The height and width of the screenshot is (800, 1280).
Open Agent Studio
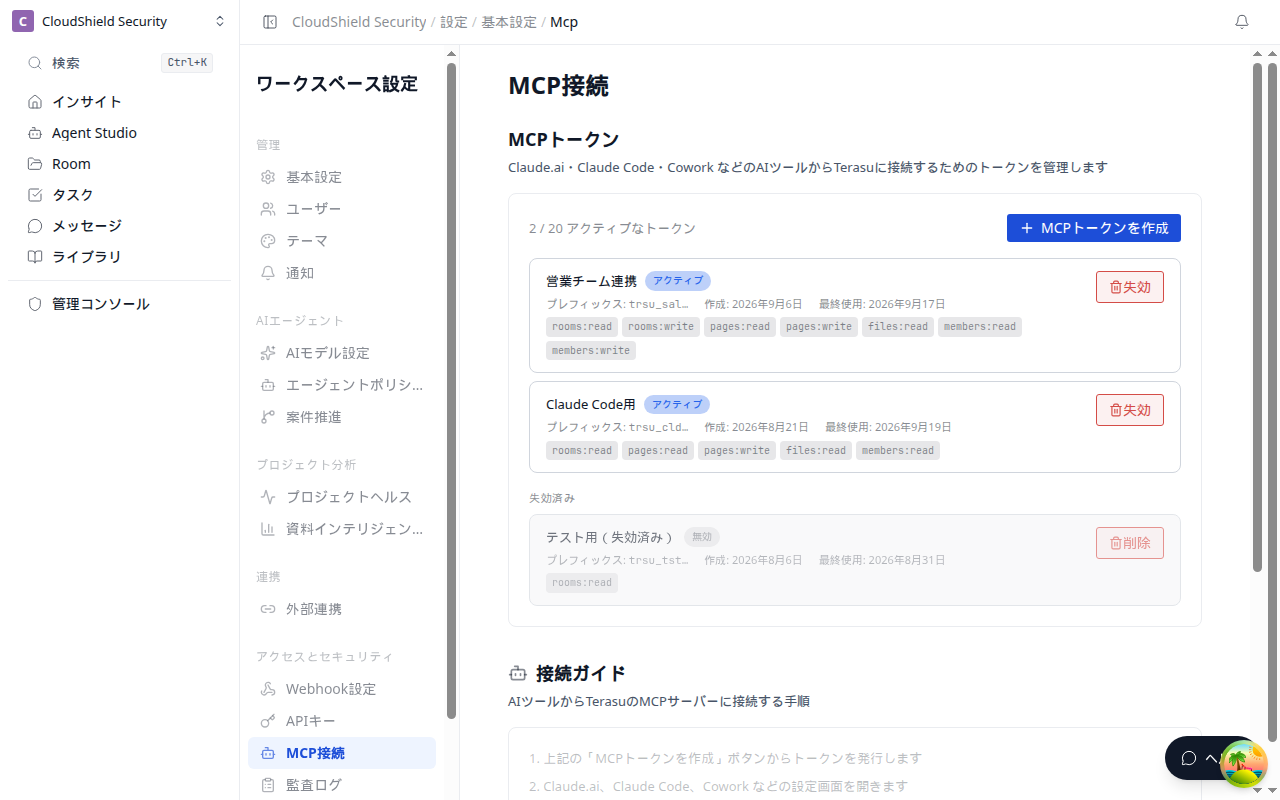(120, 133)
